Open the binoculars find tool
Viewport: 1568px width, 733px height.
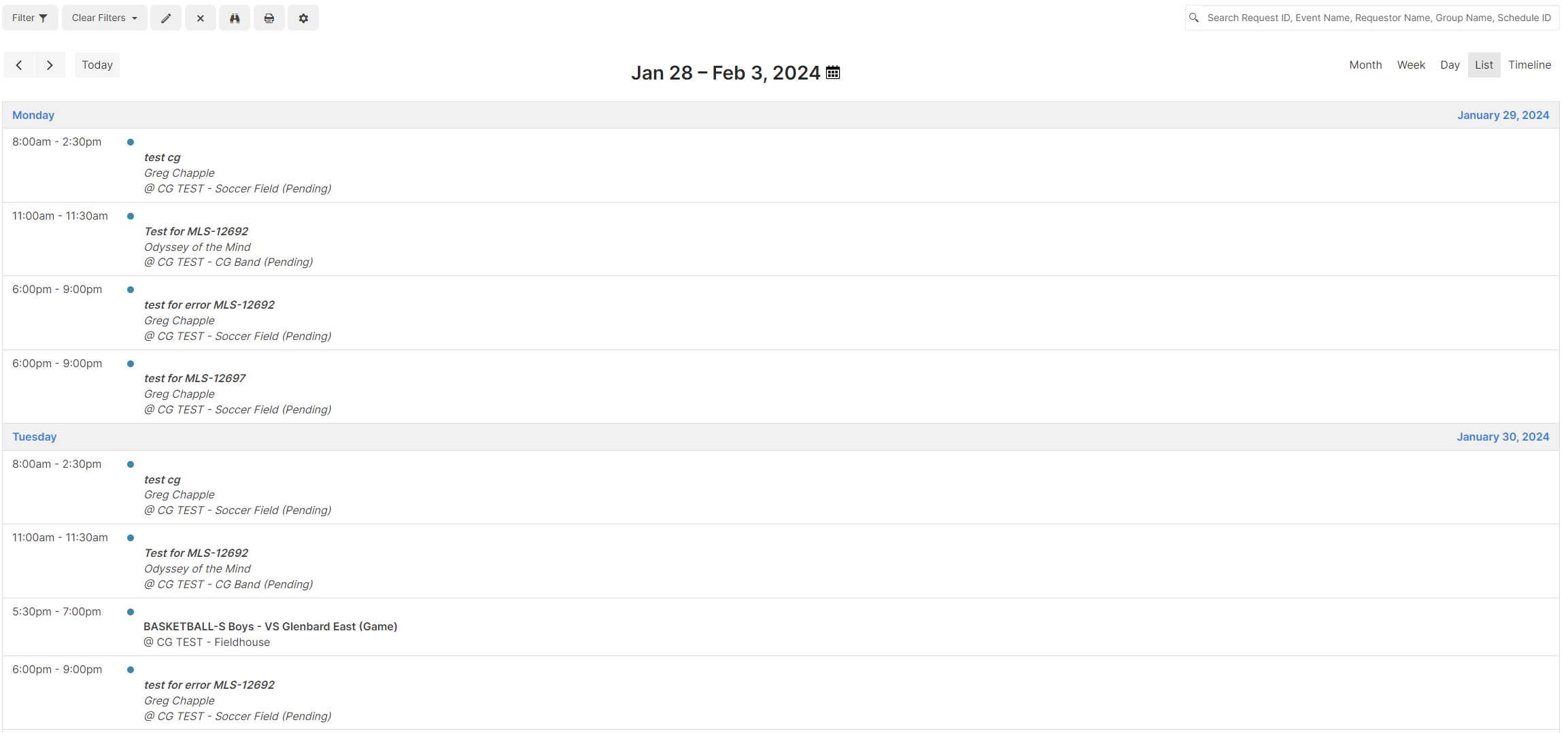(234, 18)
